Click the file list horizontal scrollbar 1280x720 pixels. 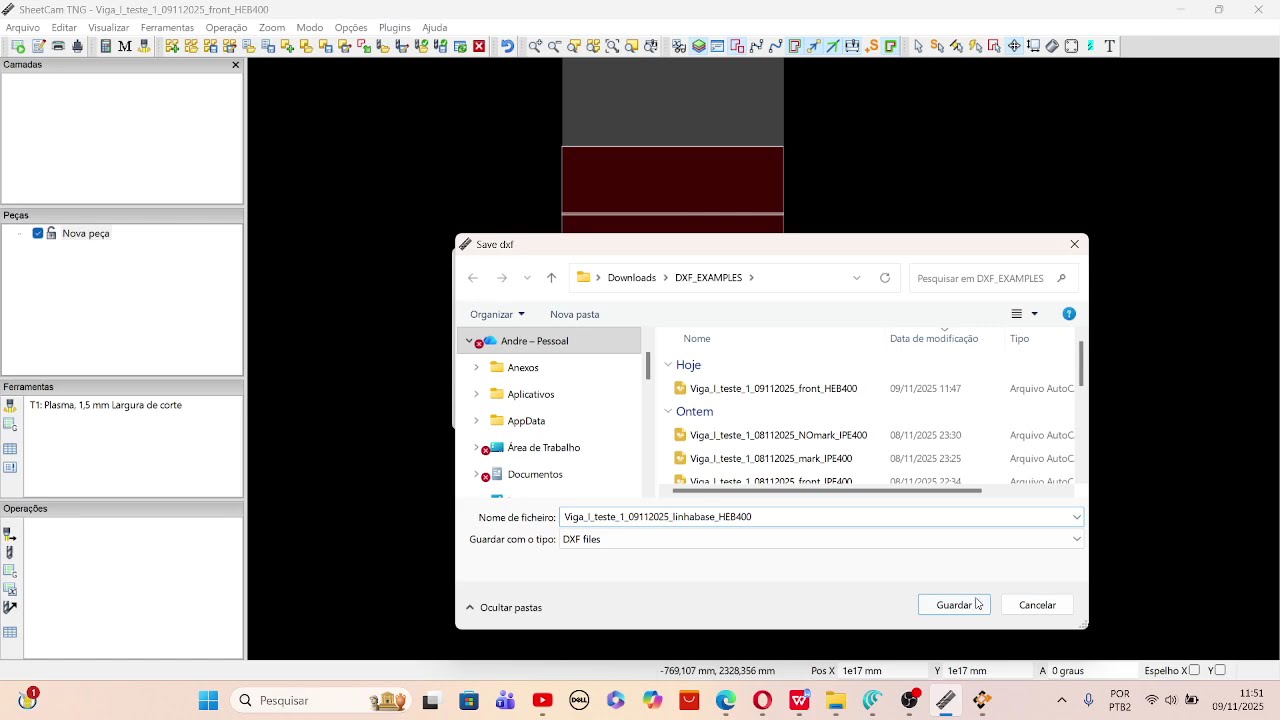click(x=827, y=490)
